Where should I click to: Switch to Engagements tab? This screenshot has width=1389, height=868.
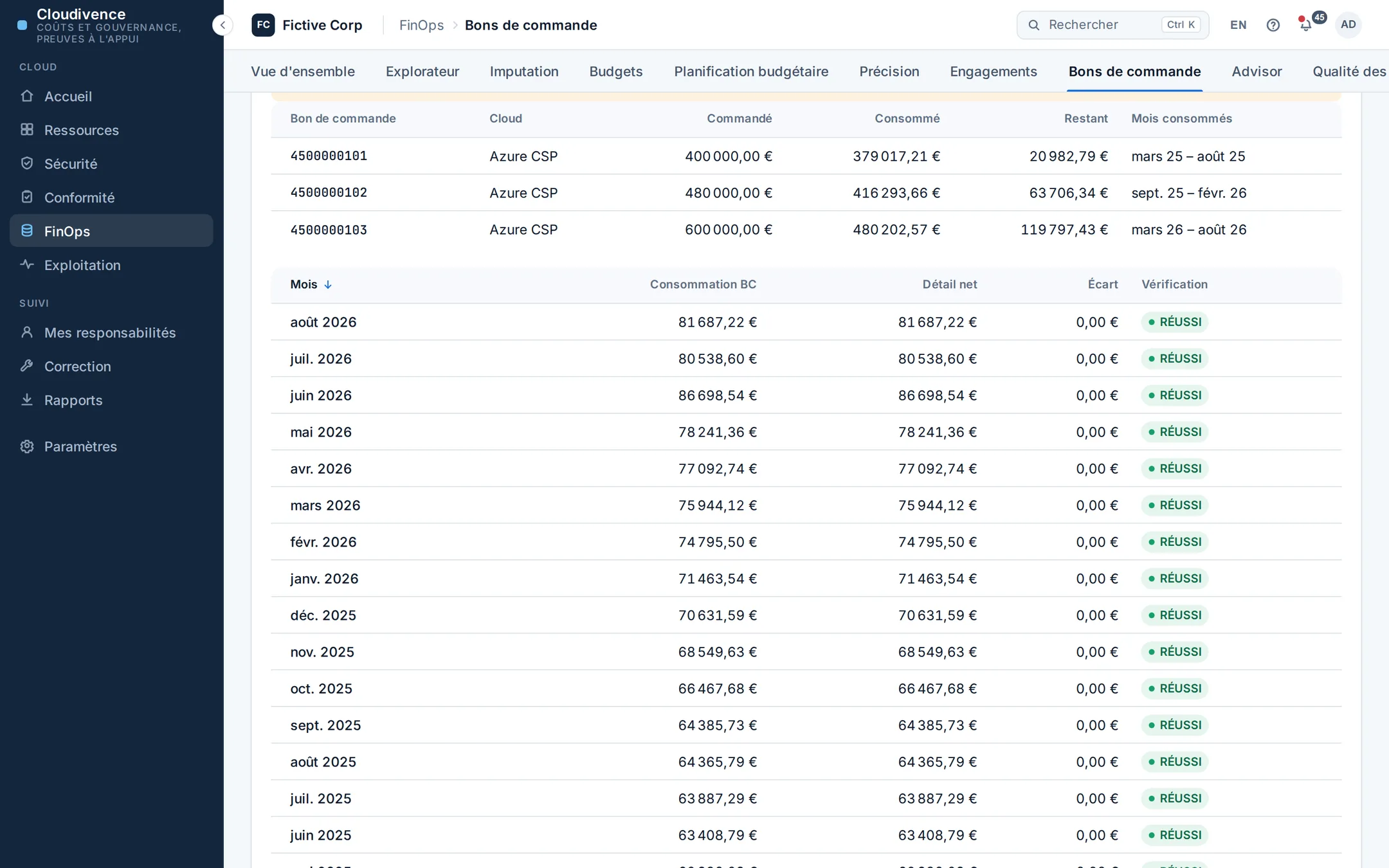point(994,71)
